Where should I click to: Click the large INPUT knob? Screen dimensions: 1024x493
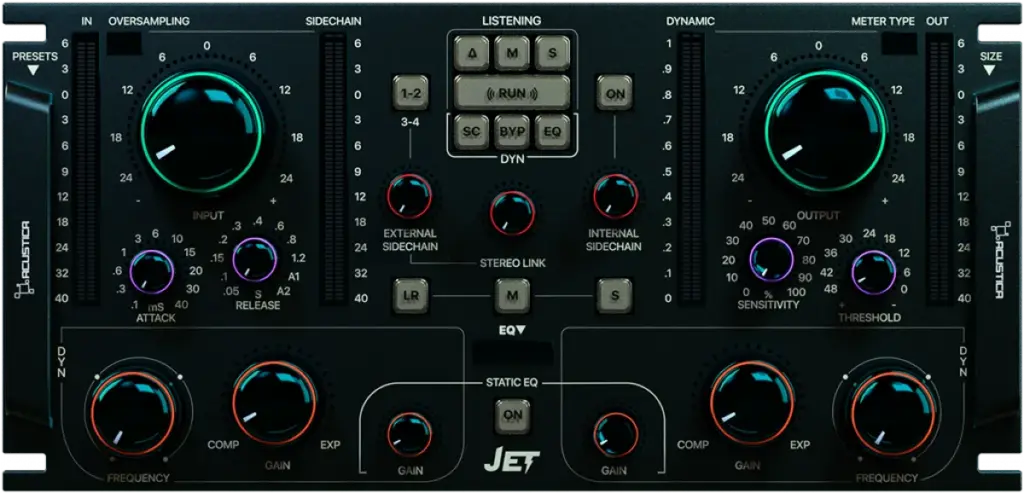tap(203, 132)
